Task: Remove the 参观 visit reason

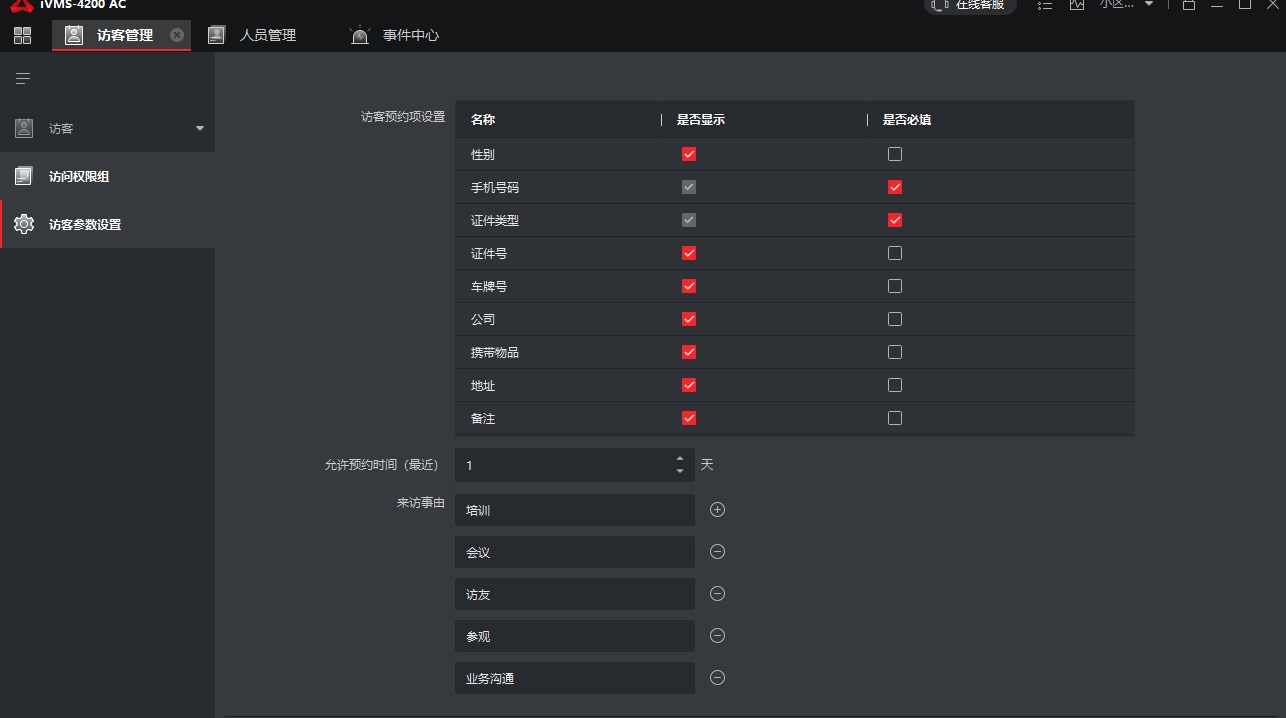Action: pyautogui.click(x=717, y=636)
